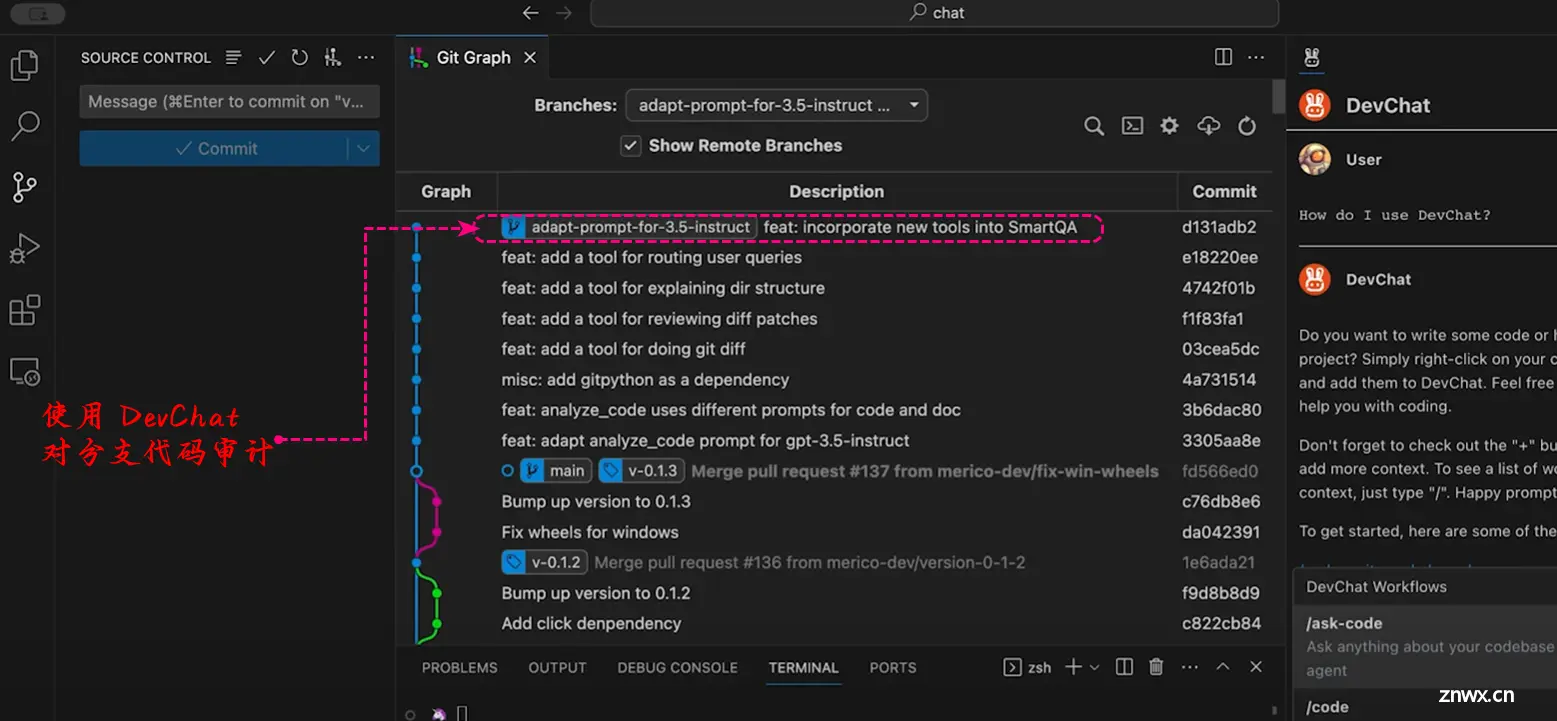
Task: Open the Explorer view in activity bar
Action: 24,66
